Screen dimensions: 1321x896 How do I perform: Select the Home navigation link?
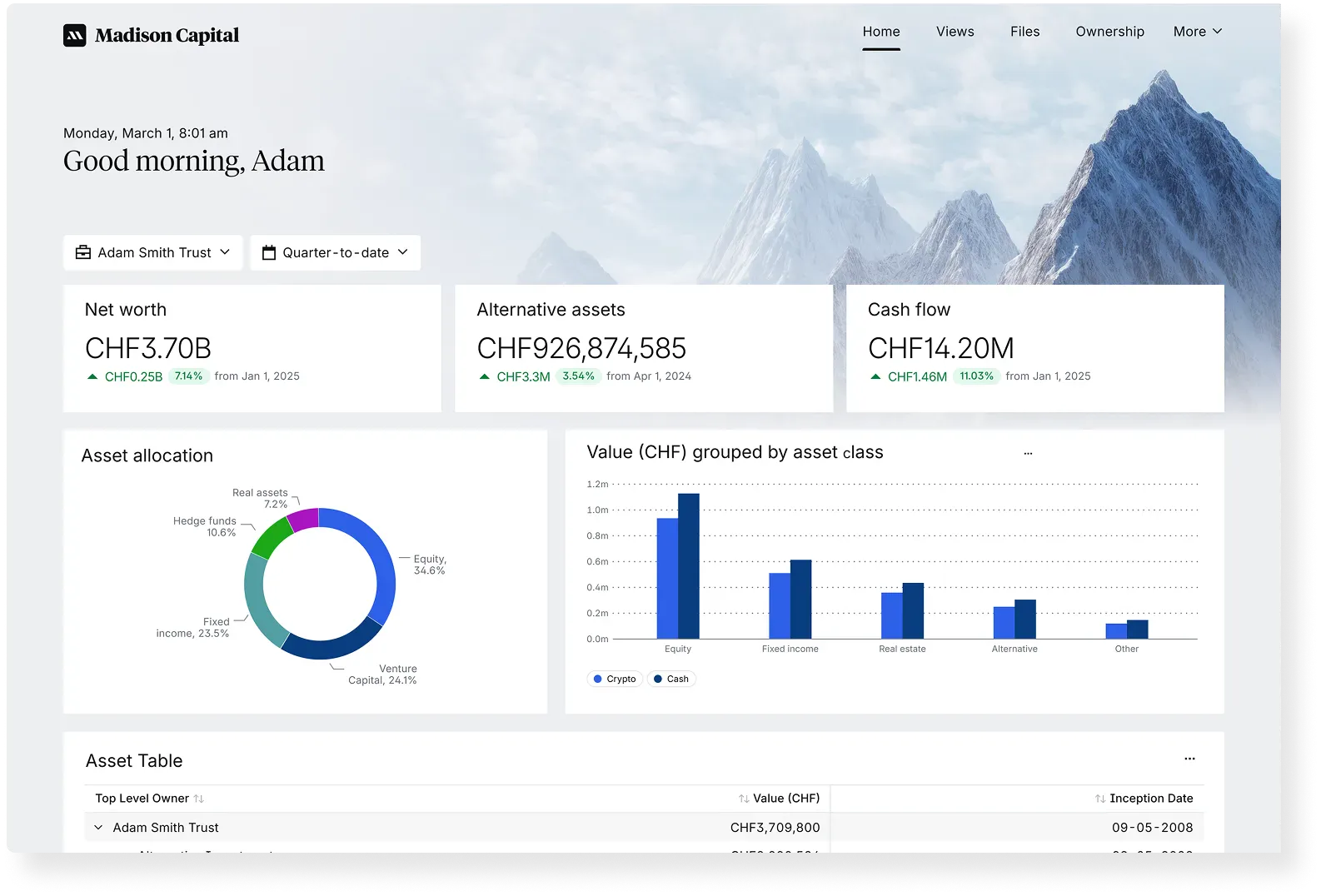(x=881, y=32)
